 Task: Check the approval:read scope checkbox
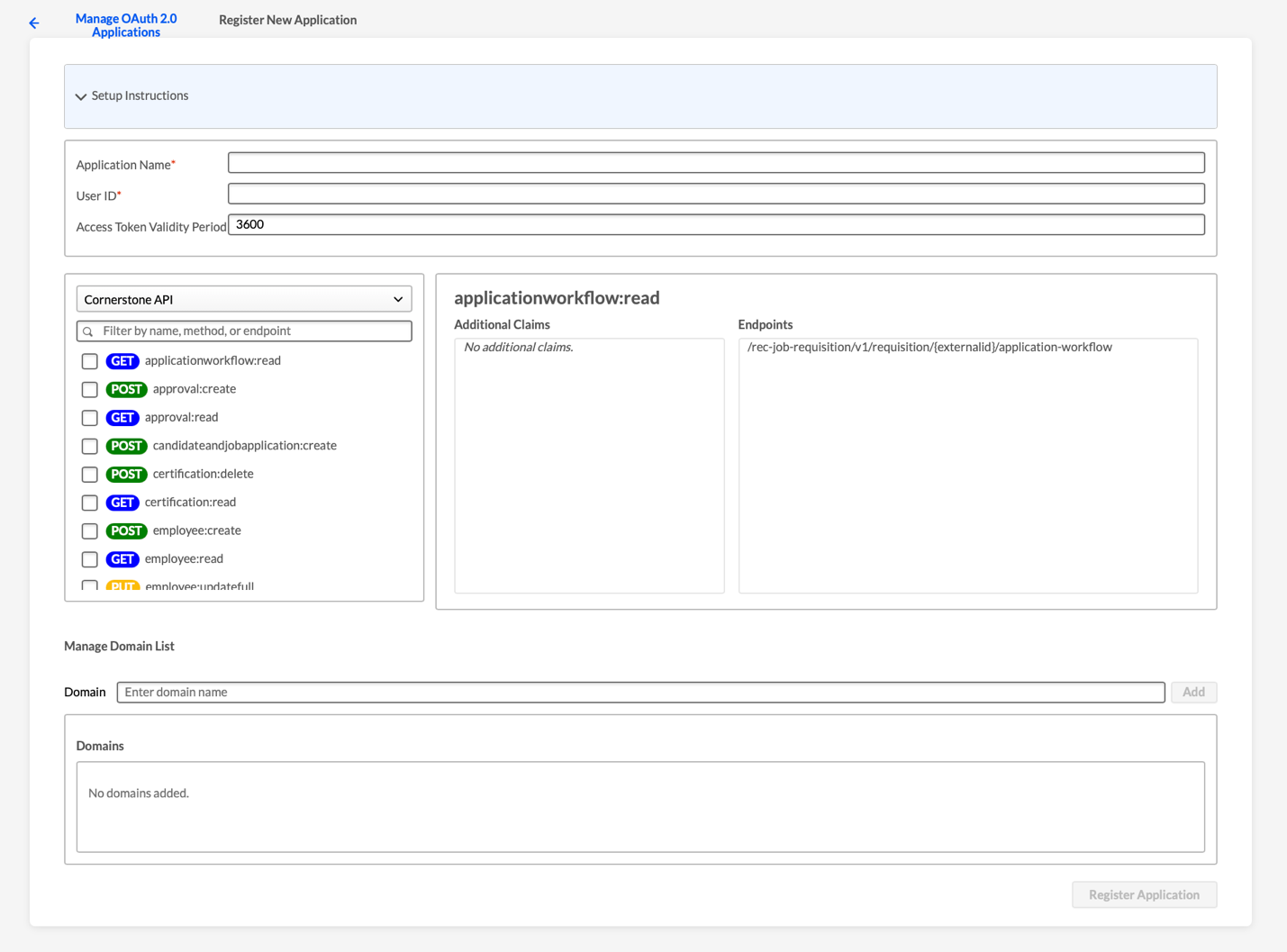90,418
